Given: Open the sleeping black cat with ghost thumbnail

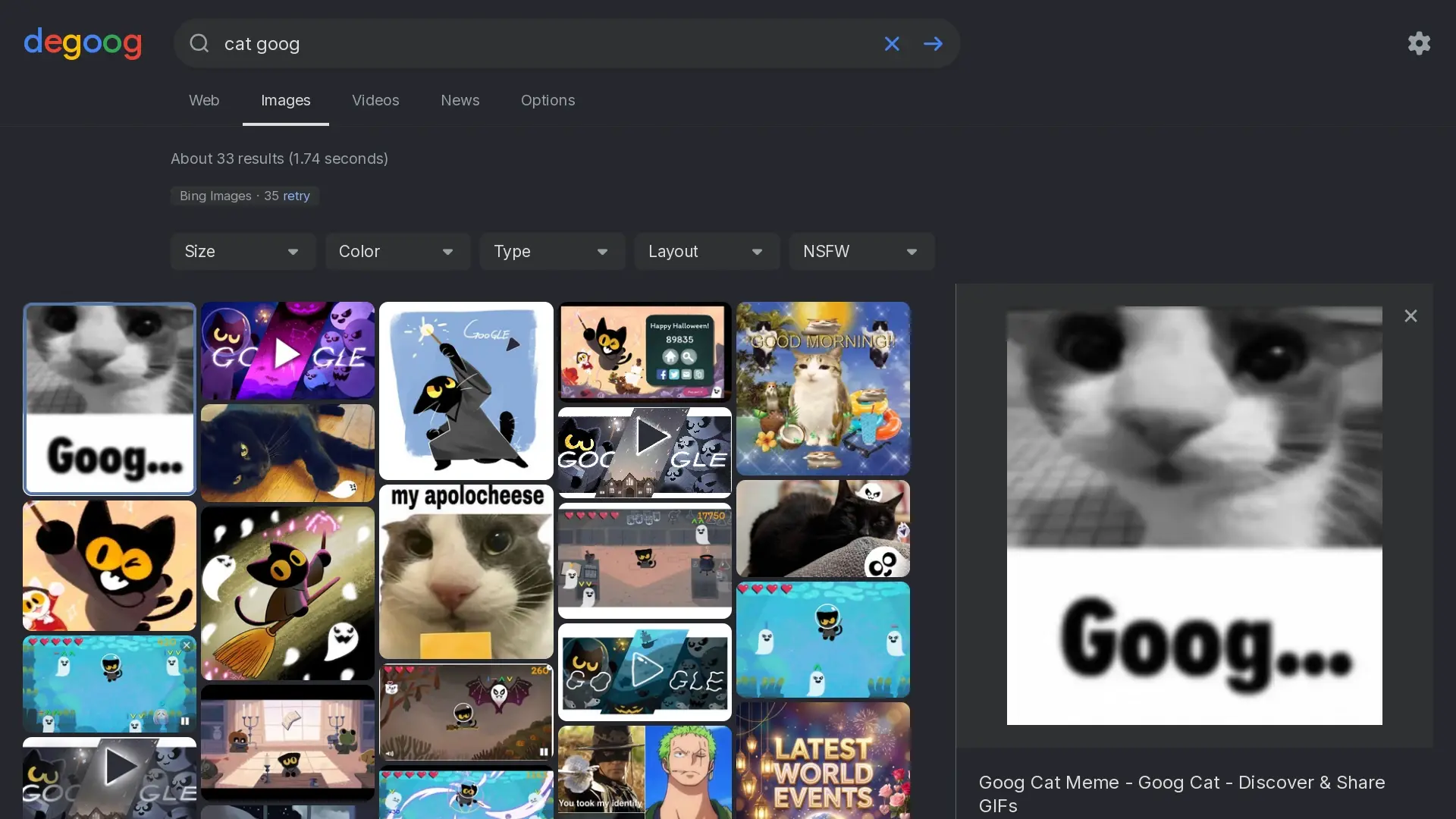Looking at the screenshot, I should 823,529.
